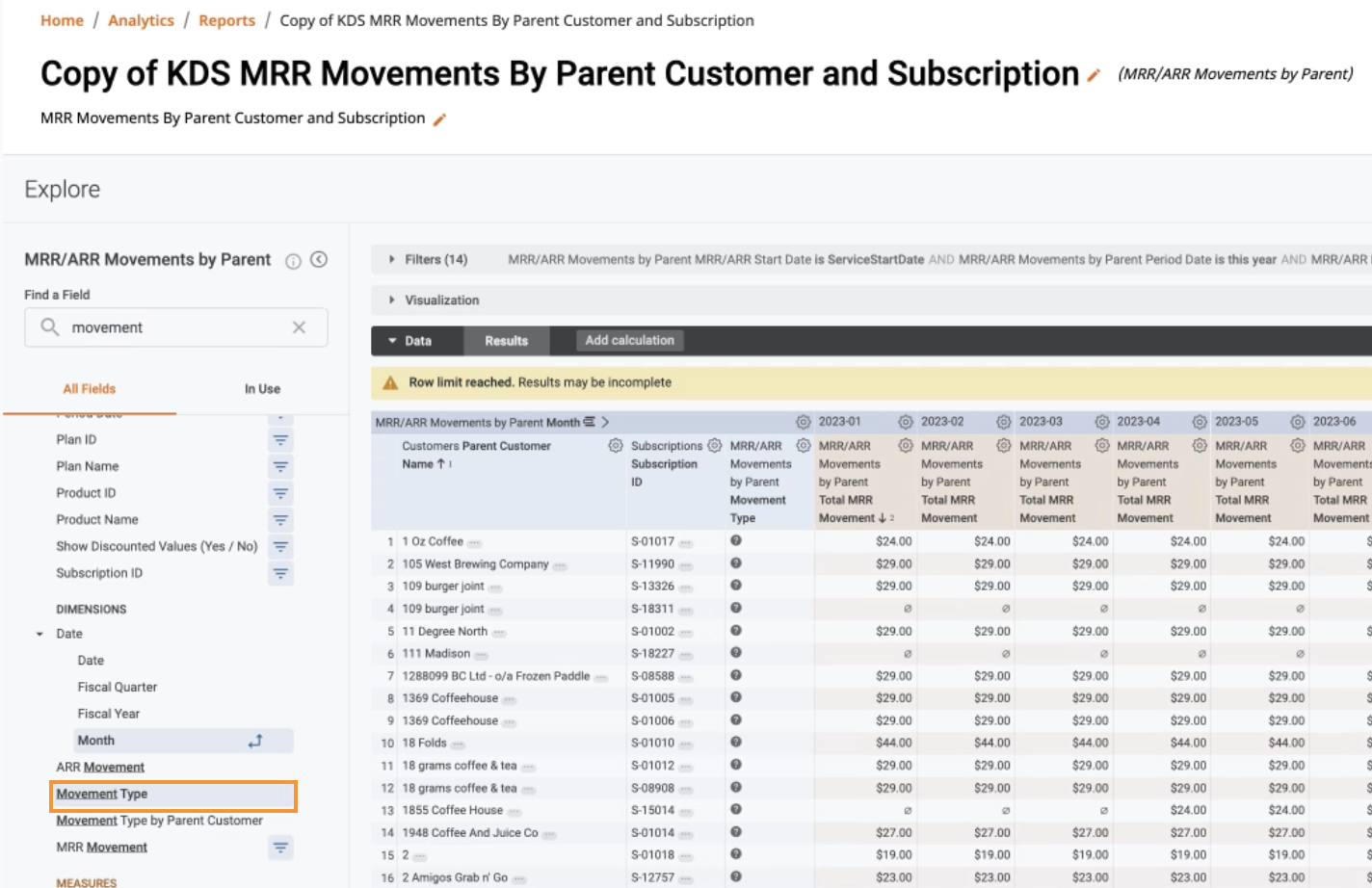
Task: Expand Month pivot chevron arrow
Action: (605, 422)
